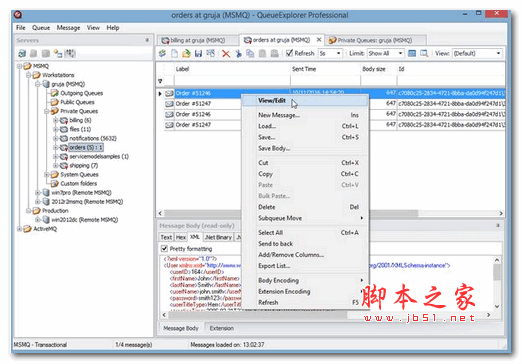Viewport: 522px width, 364px height.
Task: Click the QueueExplorer app icon in title bar
Action: pos(18,15)
